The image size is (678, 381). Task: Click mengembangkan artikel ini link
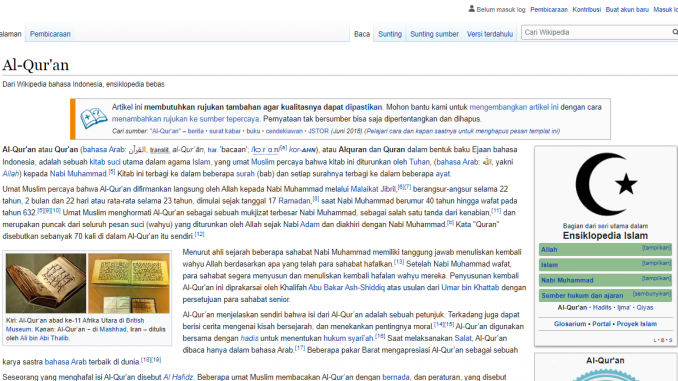[x=514, y=107]
